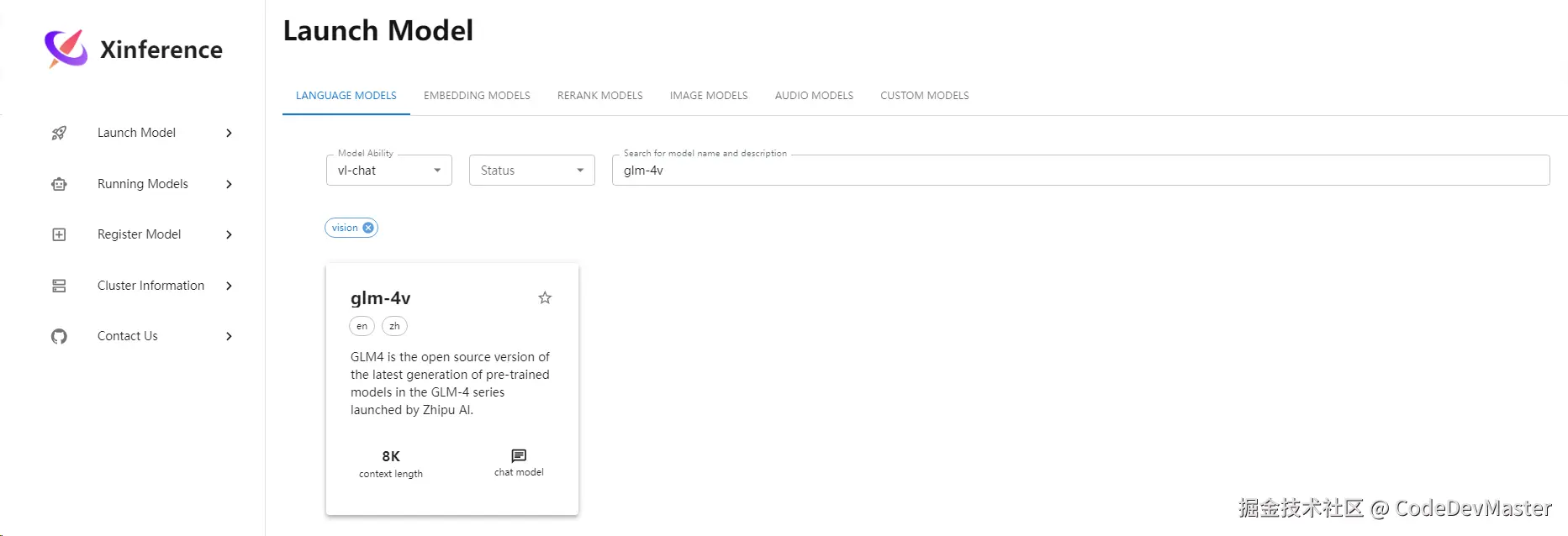Open the Custom Models tab
Image resolution: width=1568 pixels, height=536 pixels.
click(x=924, y=96)
